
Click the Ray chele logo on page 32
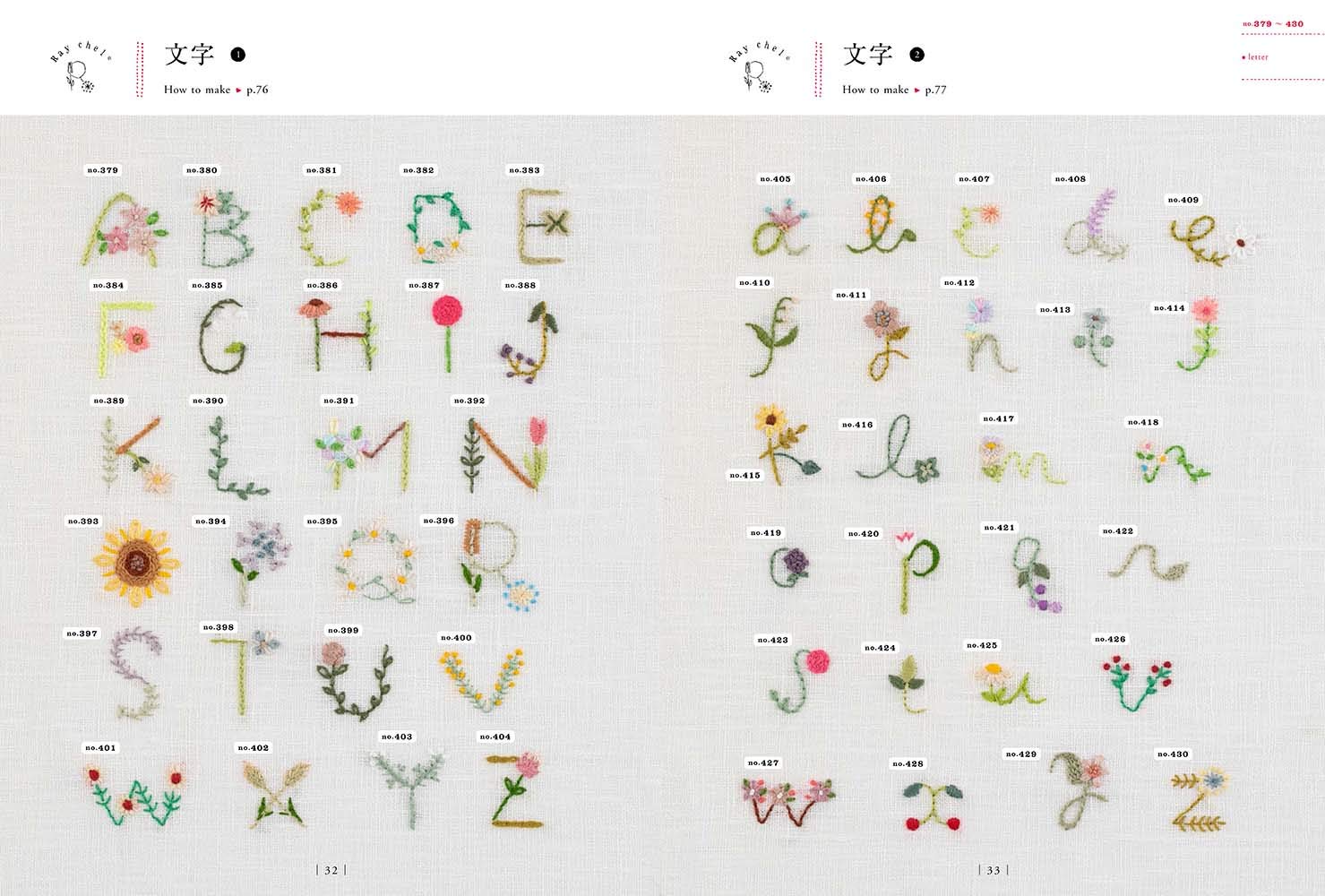click(81, 67)
